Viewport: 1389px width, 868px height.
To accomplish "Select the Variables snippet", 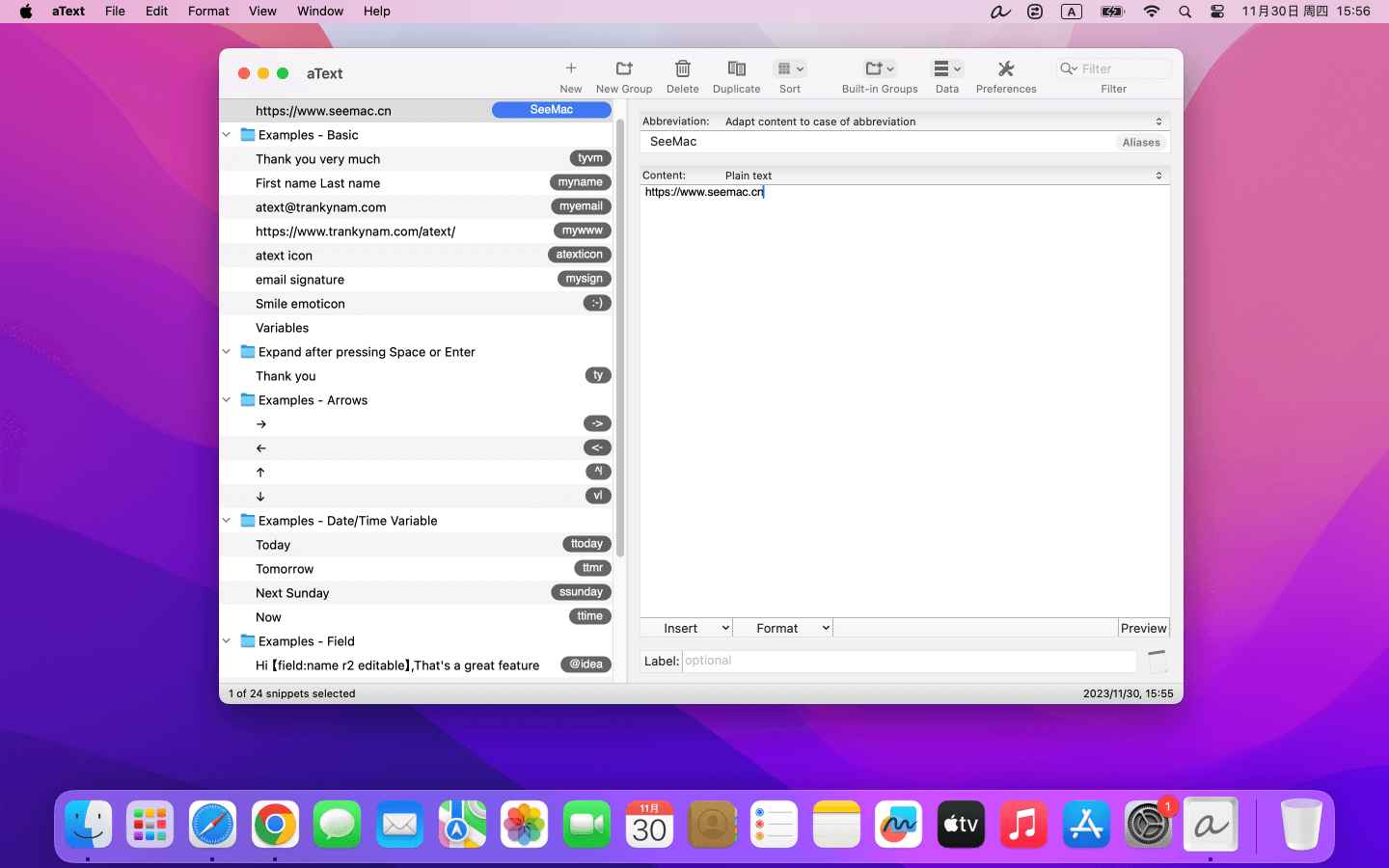I will pos(416,328).
